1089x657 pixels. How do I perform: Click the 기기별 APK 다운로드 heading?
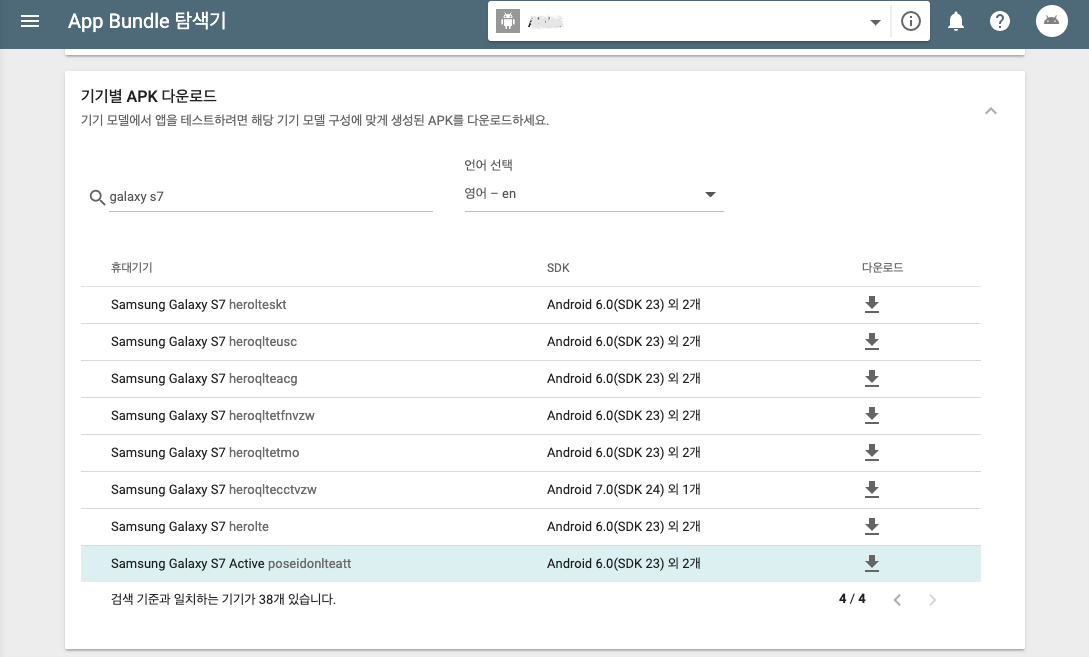click(x=149, y=96)
